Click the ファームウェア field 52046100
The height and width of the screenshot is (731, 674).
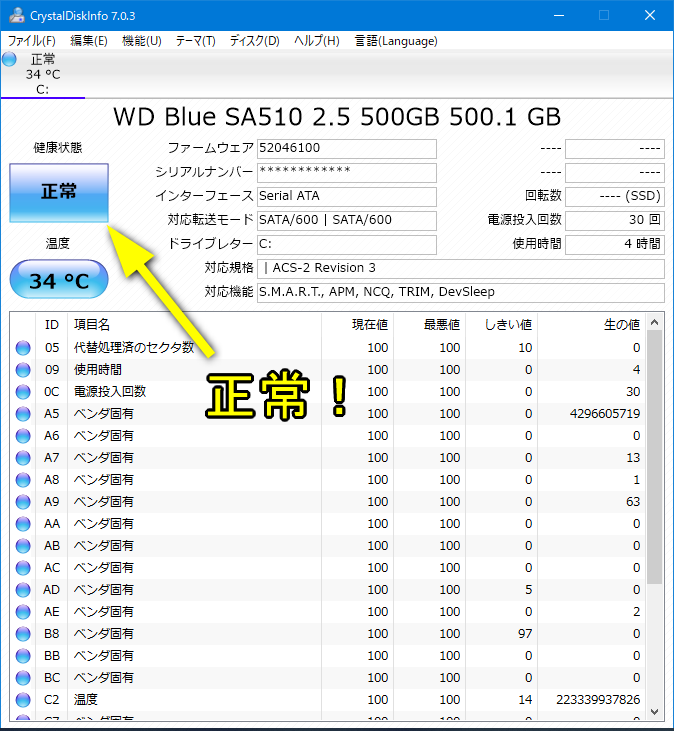tap(347, 149)
